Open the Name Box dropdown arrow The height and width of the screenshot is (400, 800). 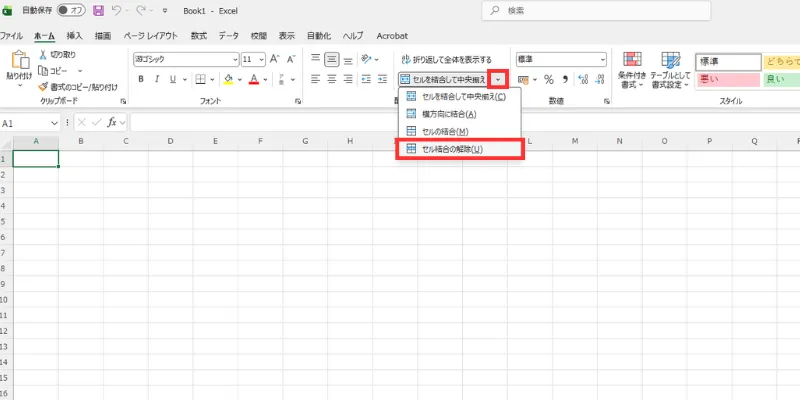point(54,123)
